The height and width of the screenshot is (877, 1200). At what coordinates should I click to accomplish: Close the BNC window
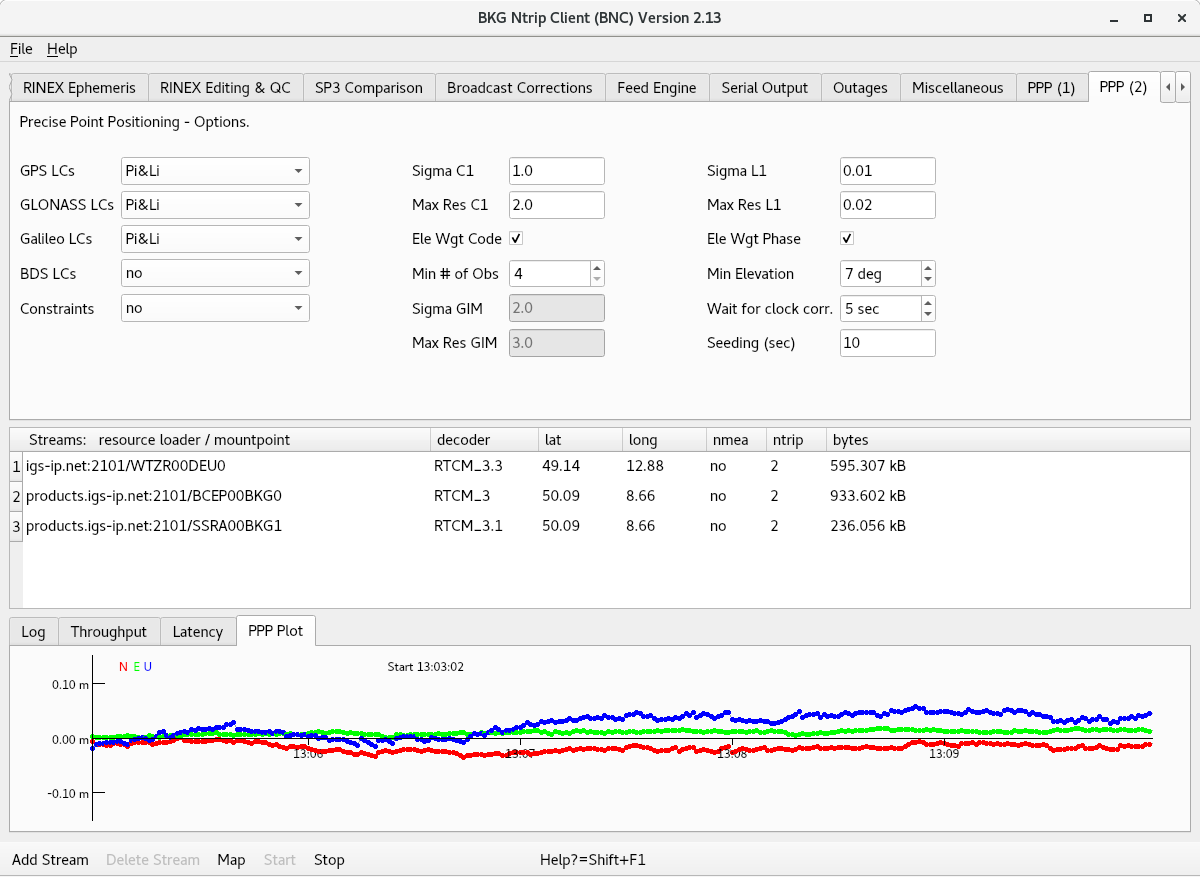pyautogui.click(x=1177, y=18)
